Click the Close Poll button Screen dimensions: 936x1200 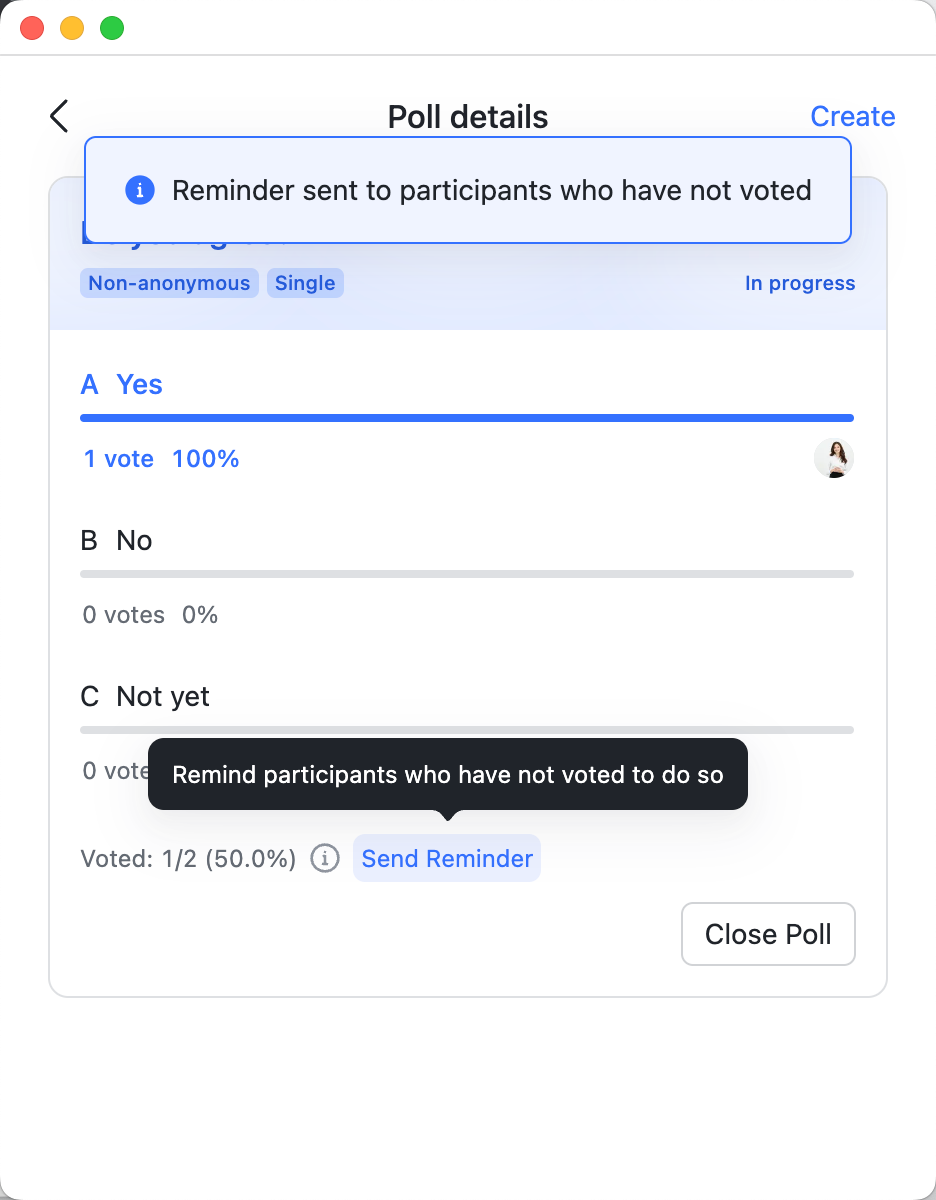[768, 933]
